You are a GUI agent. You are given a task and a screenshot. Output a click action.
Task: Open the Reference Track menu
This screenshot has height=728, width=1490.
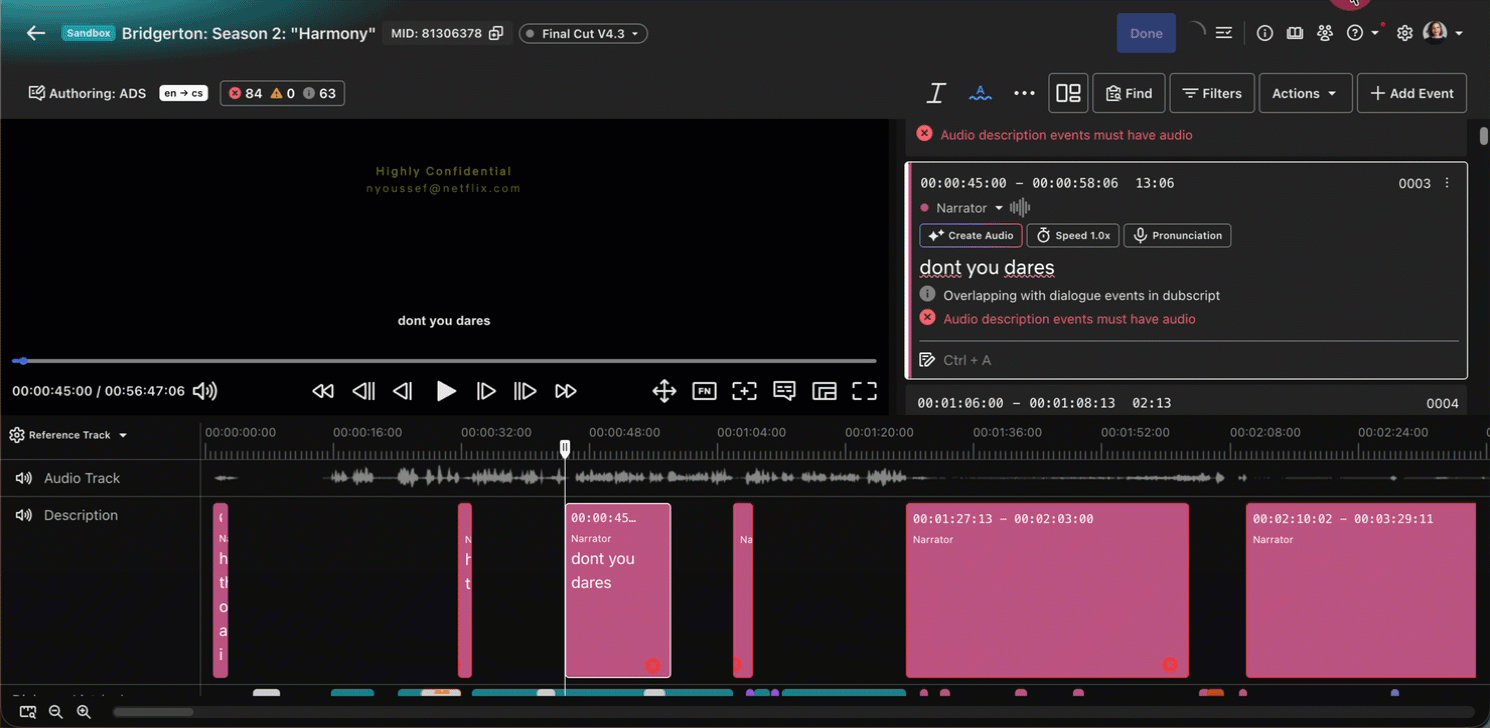point(68,435)
